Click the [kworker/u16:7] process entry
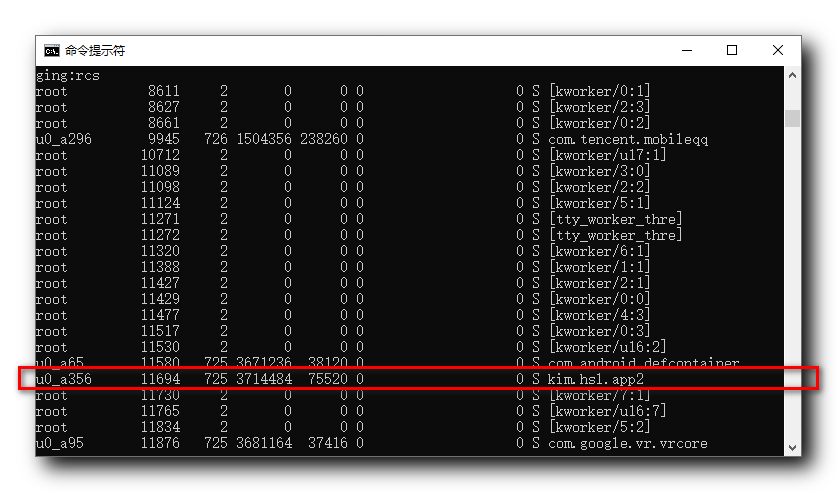 (607, 411)
